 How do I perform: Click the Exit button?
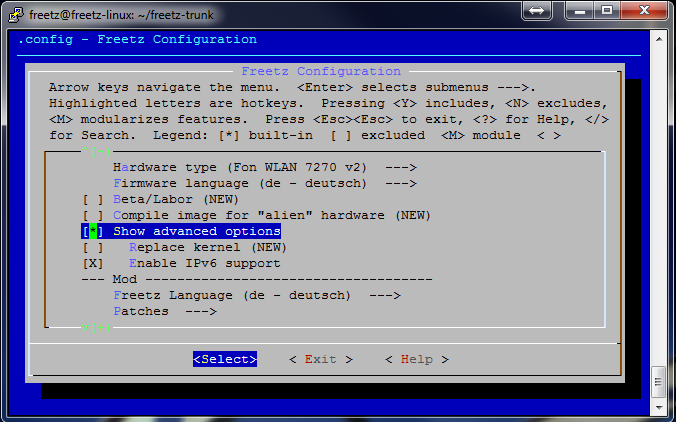[x=320, y=359]
